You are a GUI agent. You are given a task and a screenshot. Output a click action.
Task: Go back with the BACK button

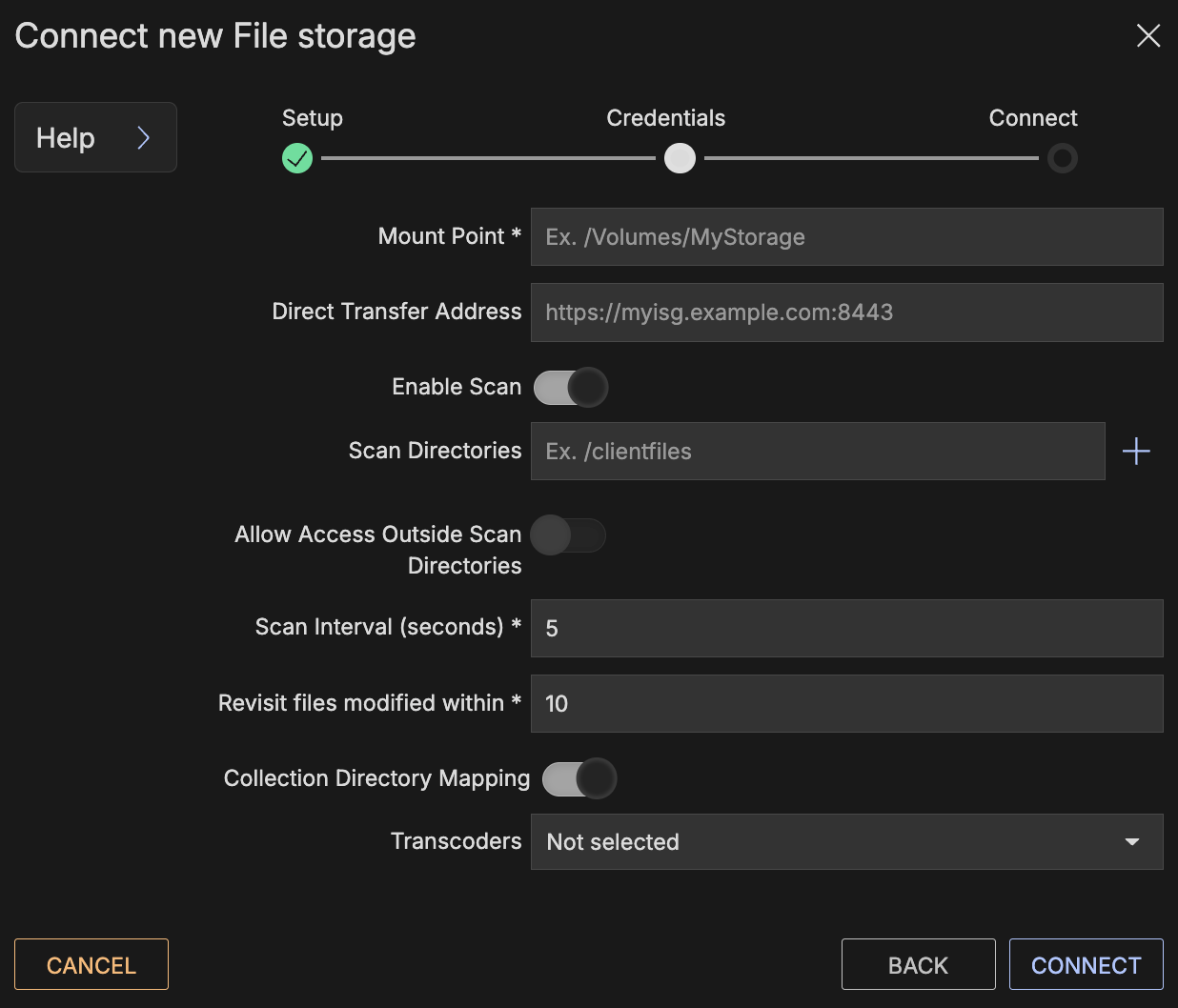point(918,965)
